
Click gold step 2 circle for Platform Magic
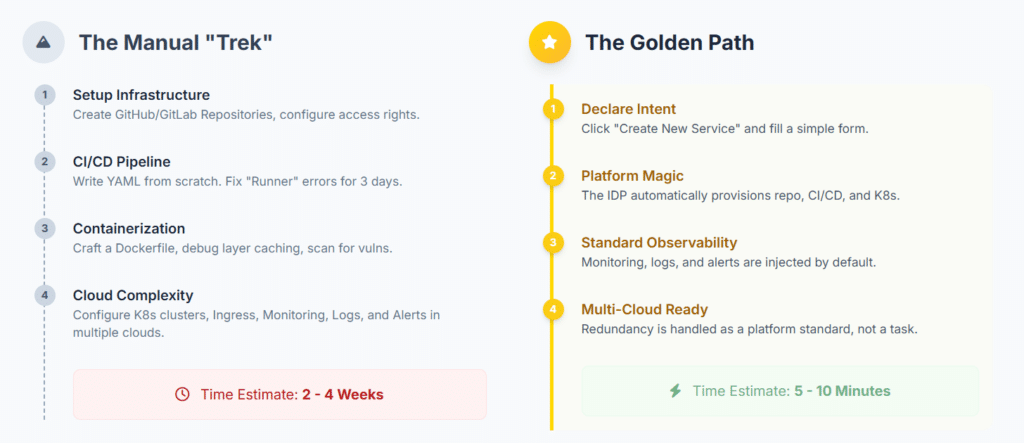click(x=552, y=176)
